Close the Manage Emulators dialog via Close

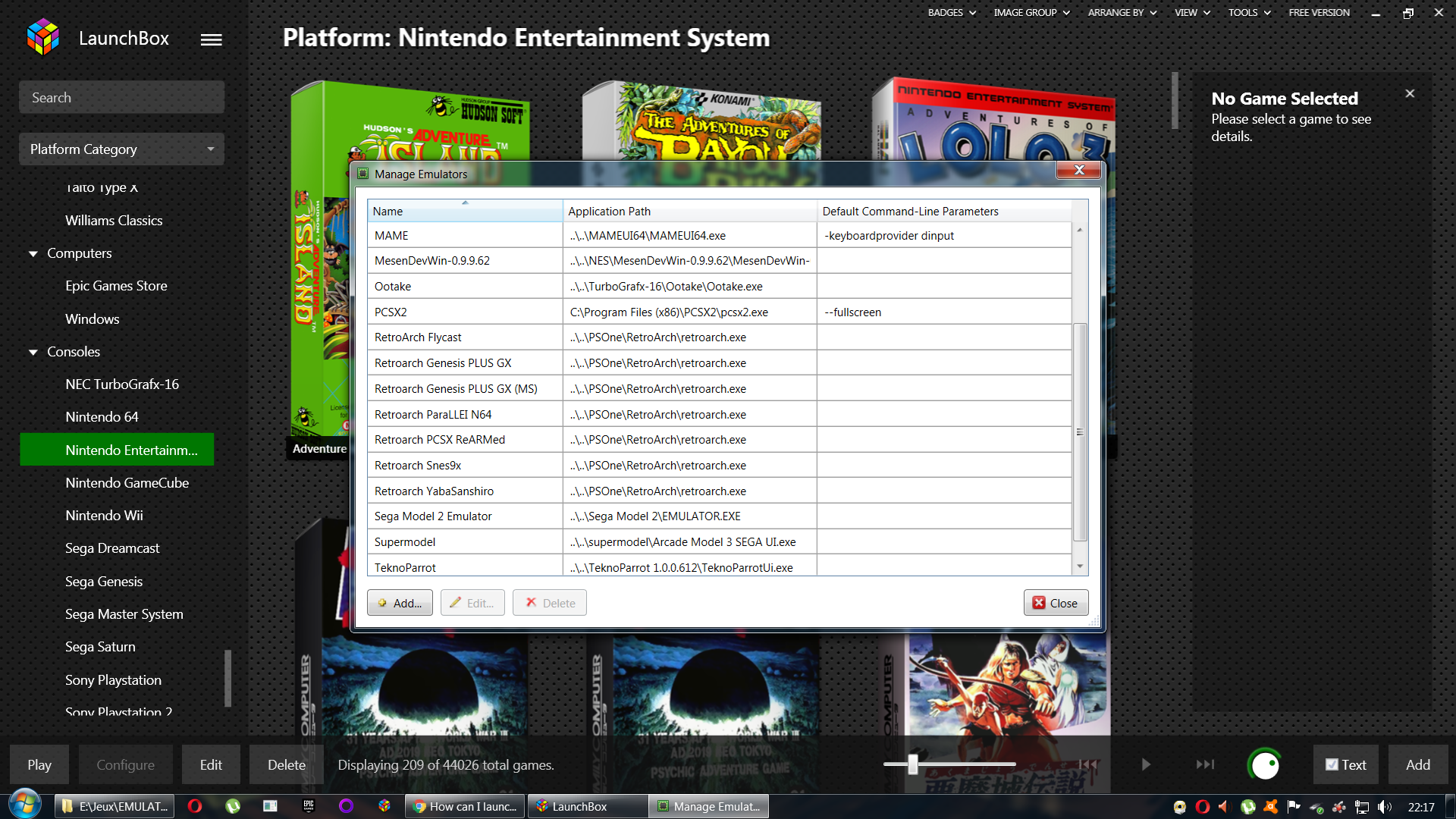(x=1056, y=603)
